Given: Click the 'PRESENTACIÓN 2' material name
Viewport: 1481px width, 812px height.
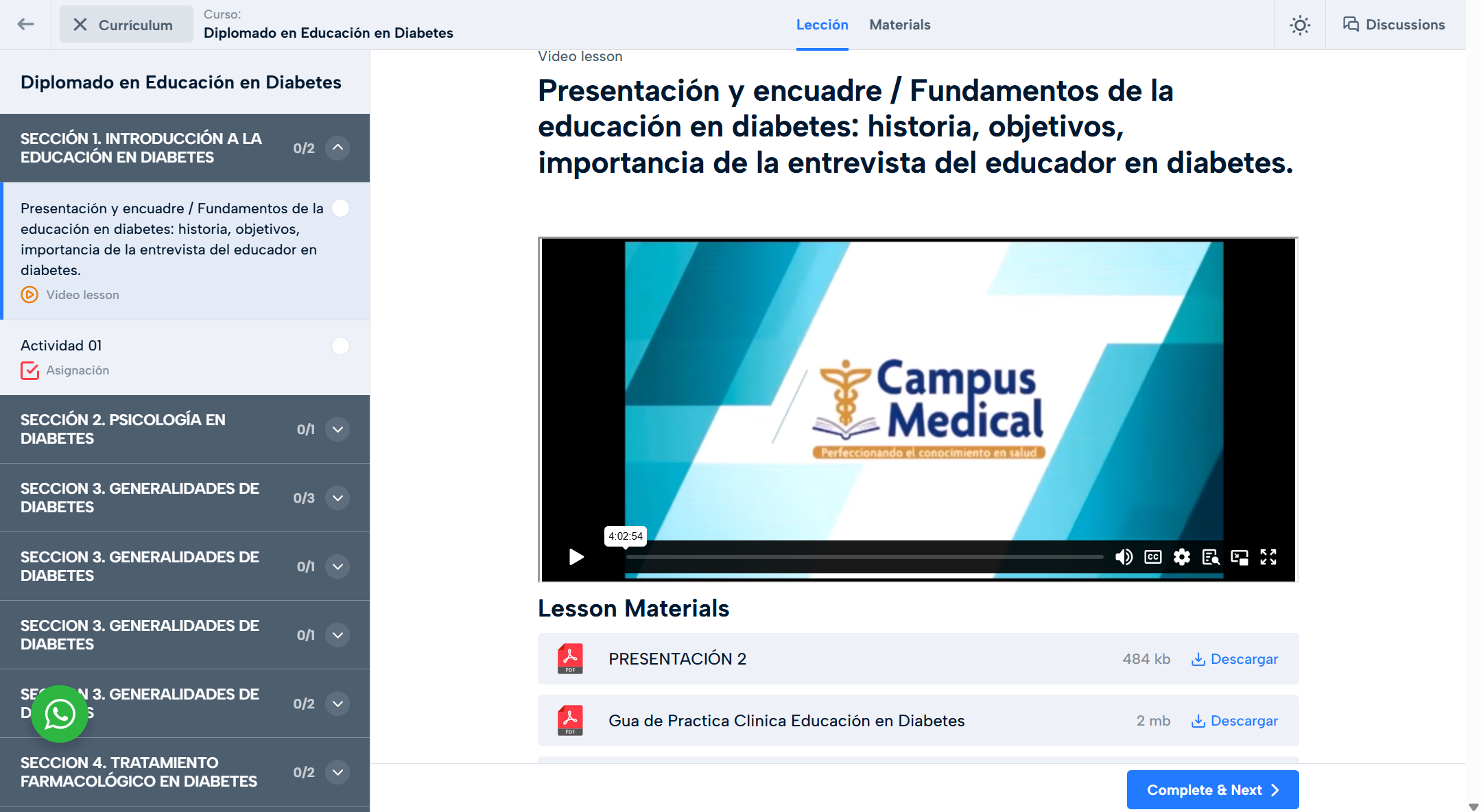Looking at the screenshot, I should click(x=677, y=658).
